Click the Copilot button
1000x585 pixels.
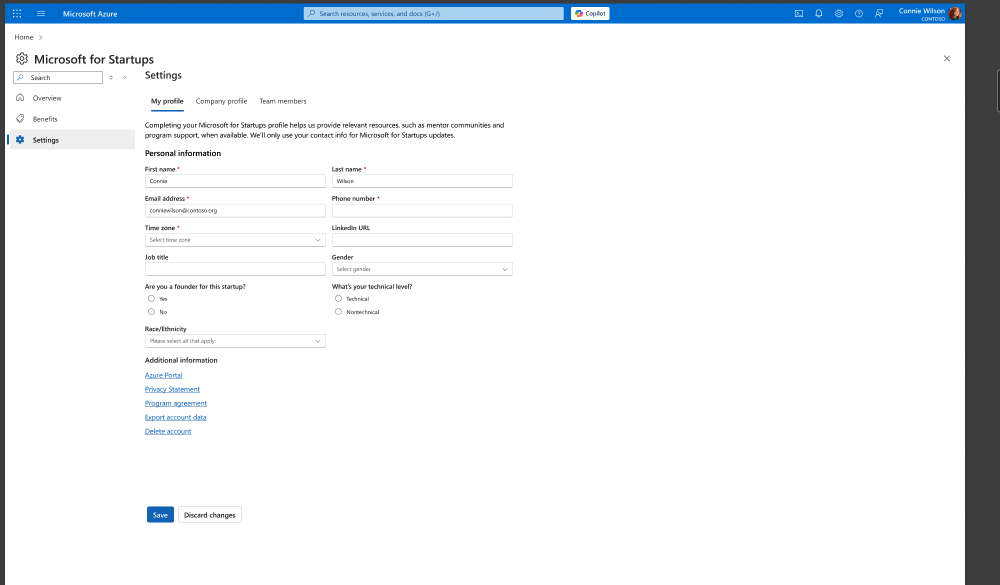pos(590,13)
